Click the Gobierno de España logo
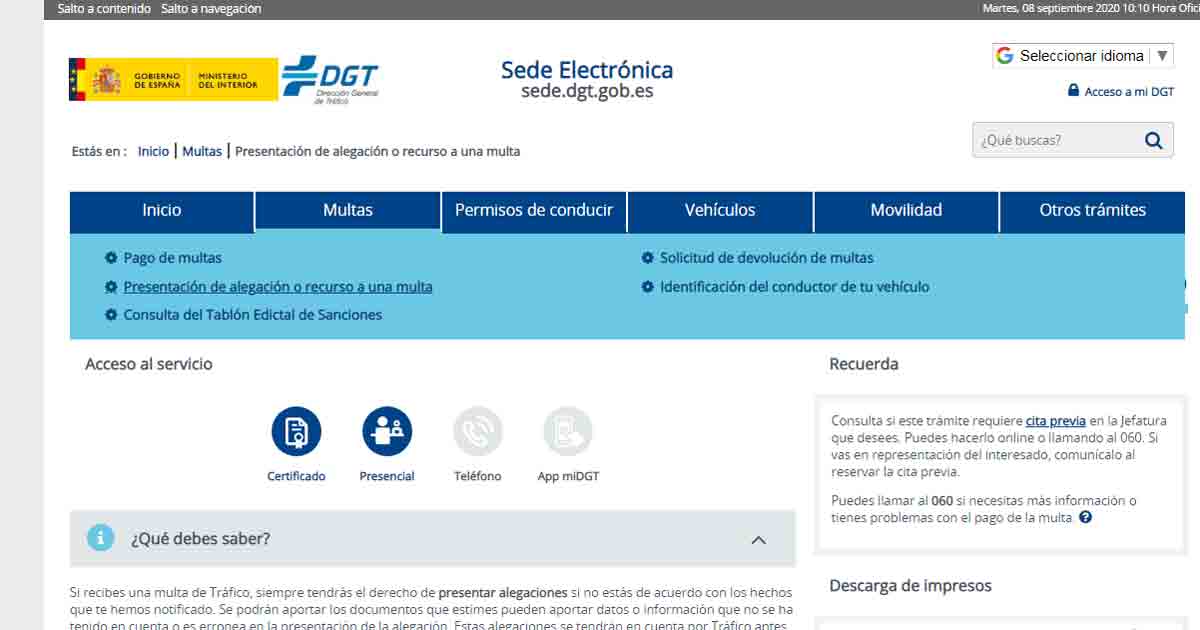Screen dimensions: 1200x630 point(173,80)
